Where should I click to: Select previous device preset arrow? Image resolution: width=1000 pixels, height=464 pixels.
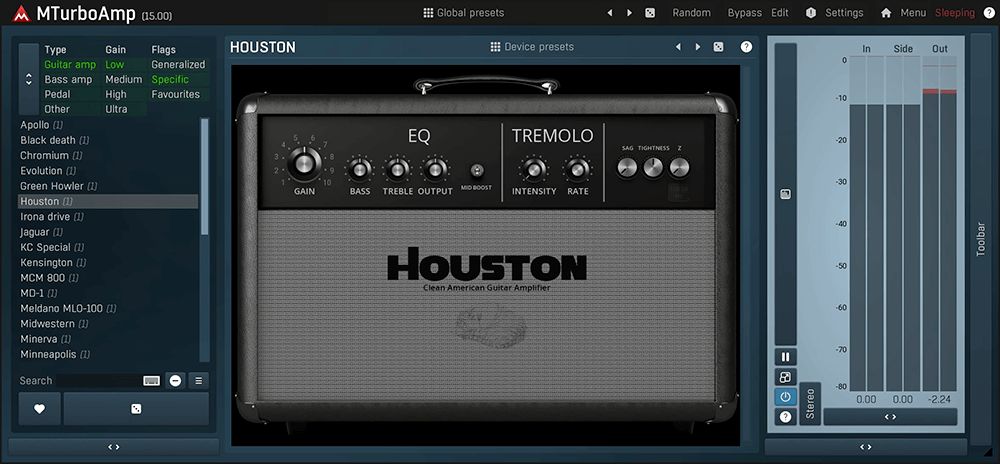click(678, 47)
